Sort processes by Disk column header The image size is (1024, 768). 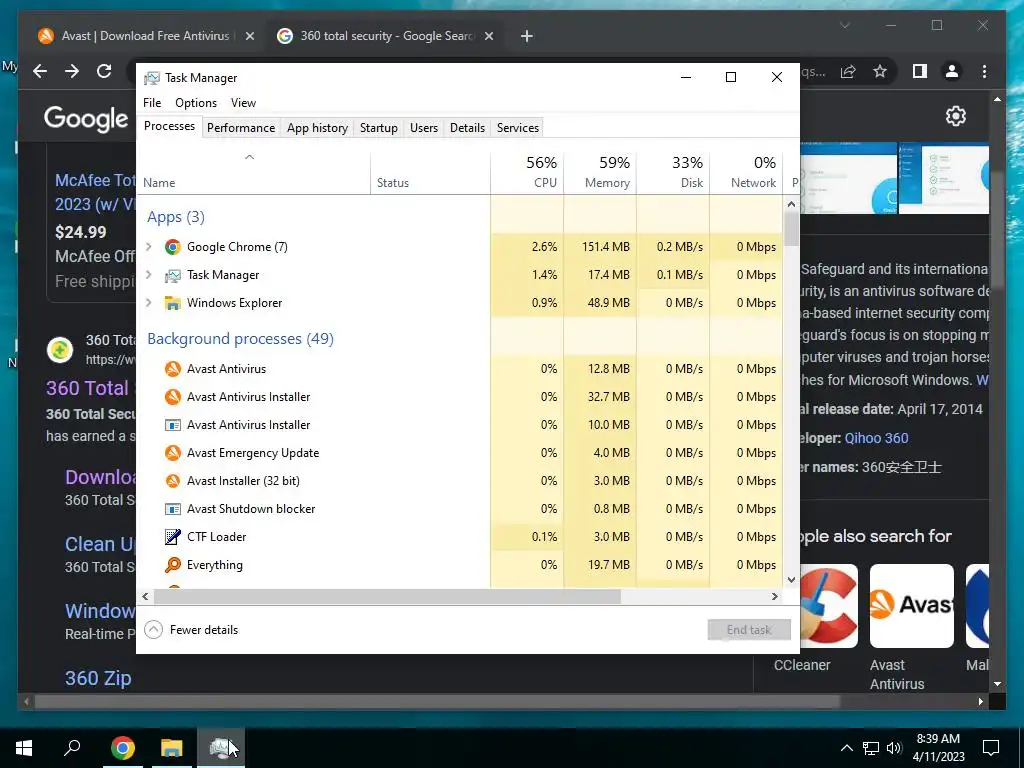673,172
